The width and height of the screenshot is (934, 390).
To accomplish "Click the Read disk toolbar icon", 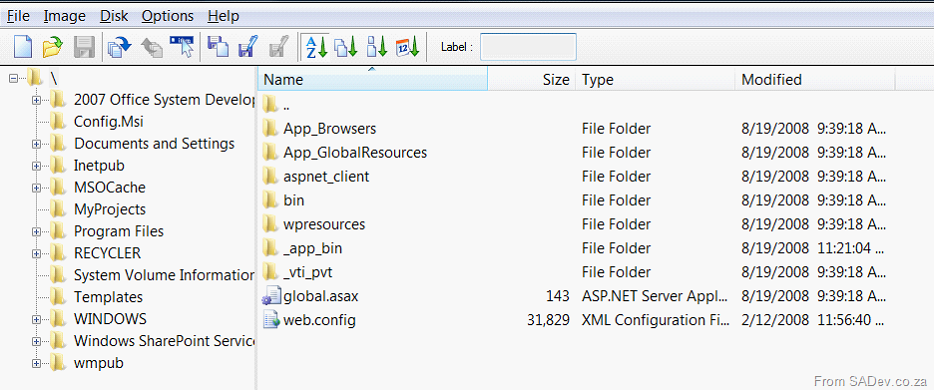I will pyautogui.click(x=218, y=47).
